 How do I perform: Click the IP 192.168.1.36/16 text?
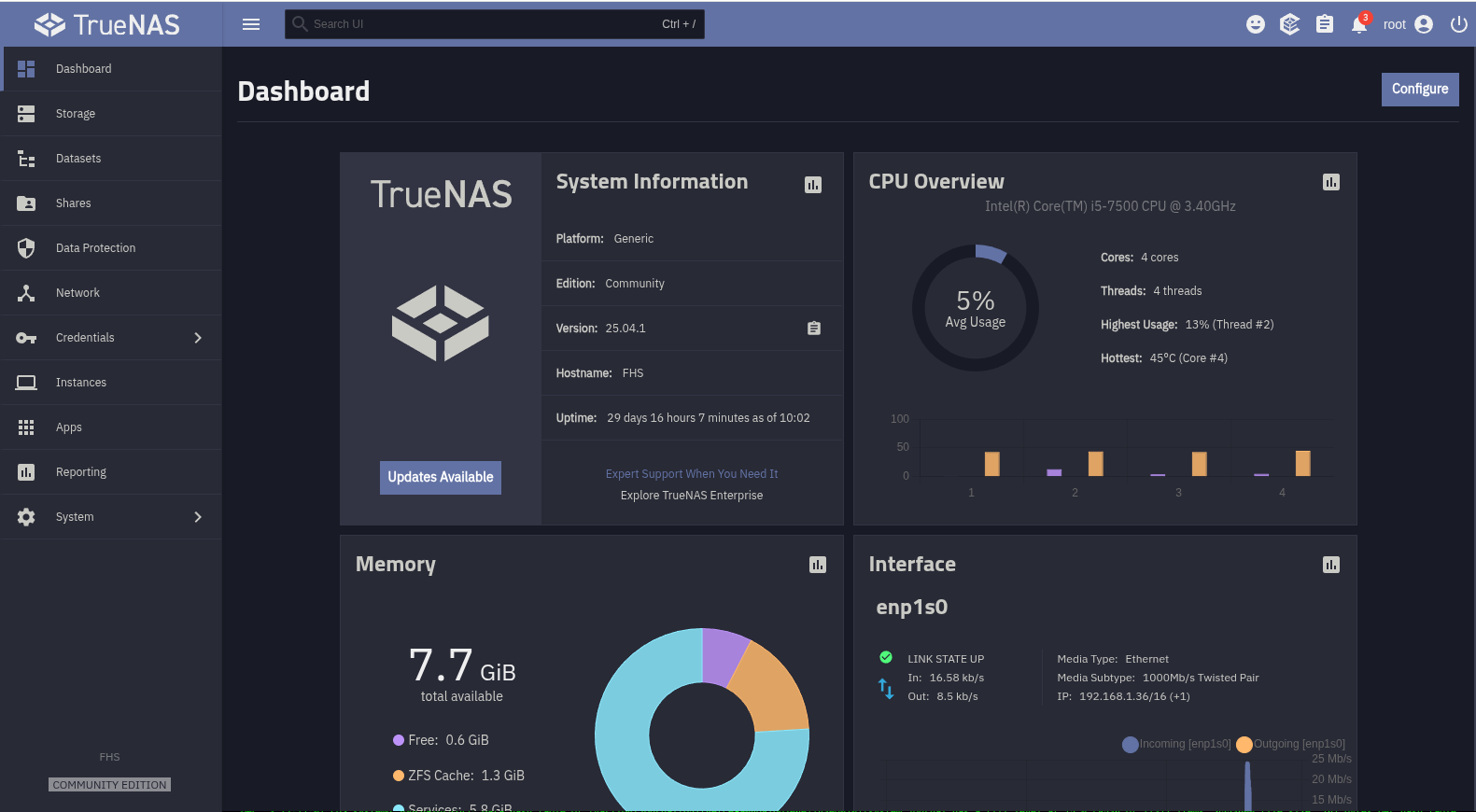point(1123,696)
